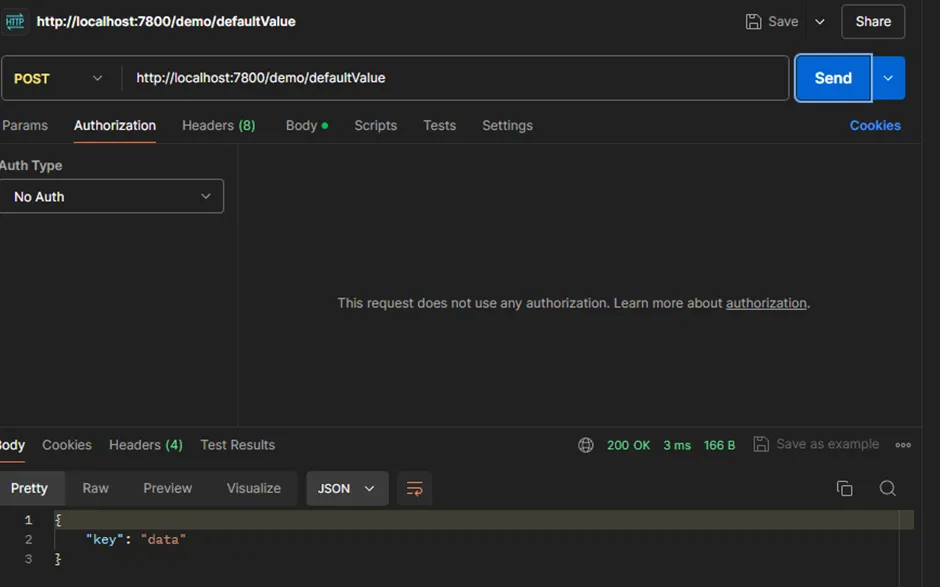Switch to the Params tab
Image resolution: width=940 pixels, height=587 pixels.
point(25,125)
